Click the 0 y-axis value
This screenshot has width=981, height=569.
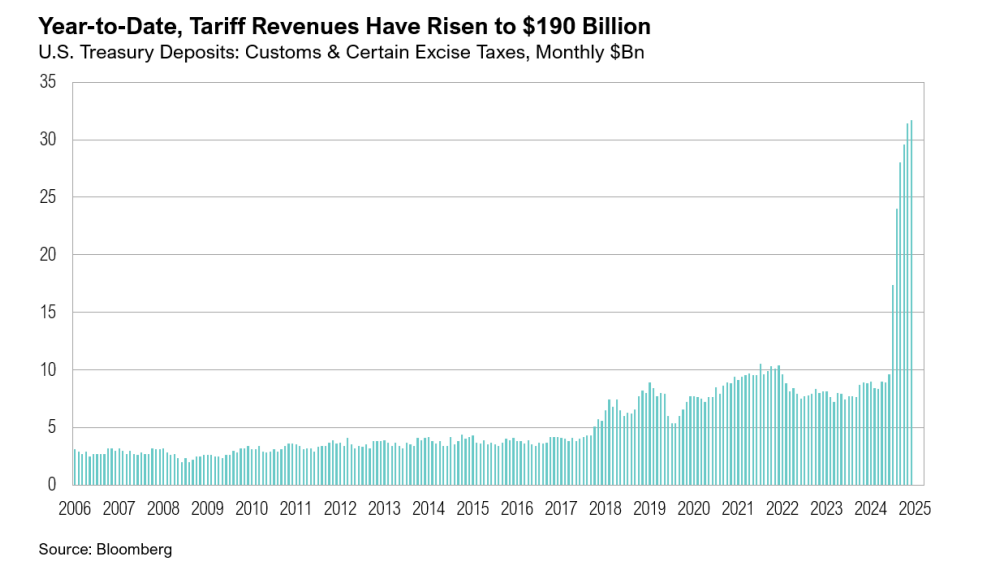coord(51,485)
